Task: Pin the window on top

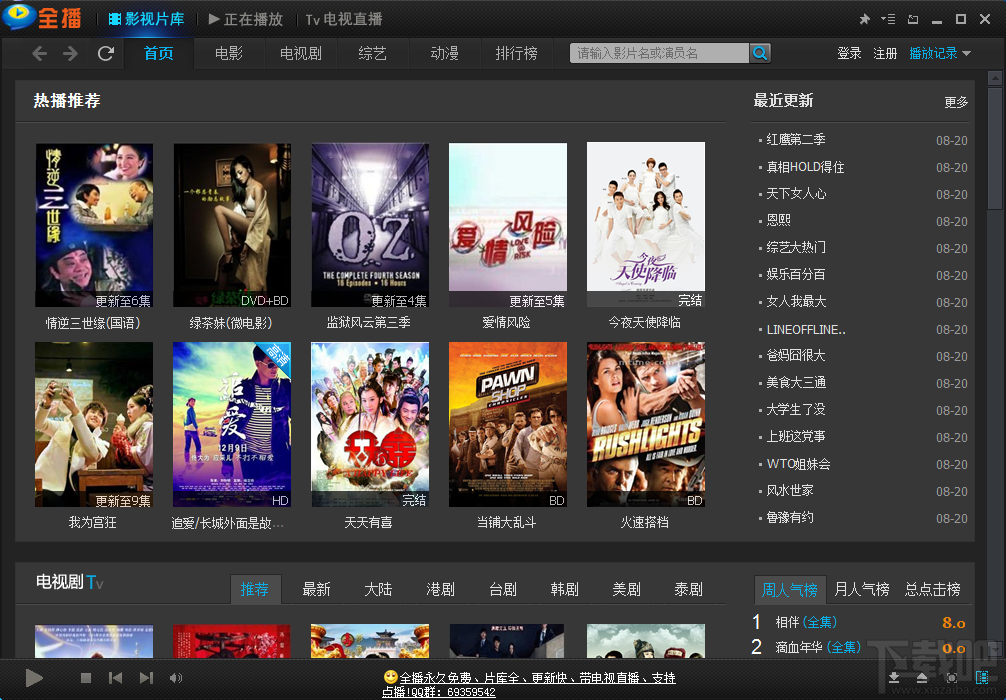Action: tap(864, 19)
